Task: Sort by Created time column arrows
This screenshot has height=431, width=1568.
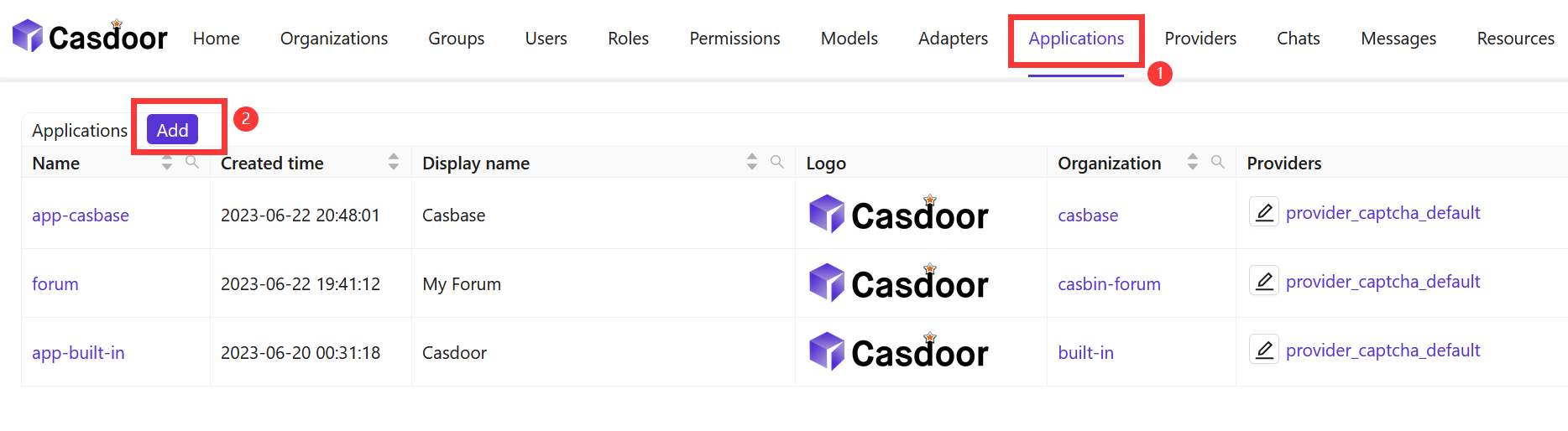Action: click(394, 163)
